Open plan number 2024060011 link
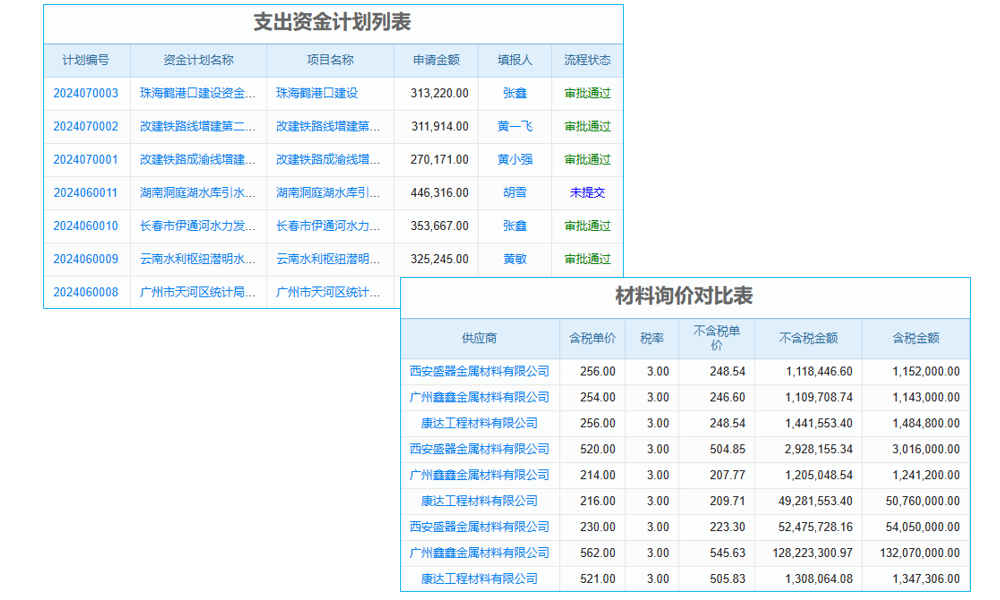The height and width of the screenshot is (600, 1000). pyautogui.click(x=85, y=192)
